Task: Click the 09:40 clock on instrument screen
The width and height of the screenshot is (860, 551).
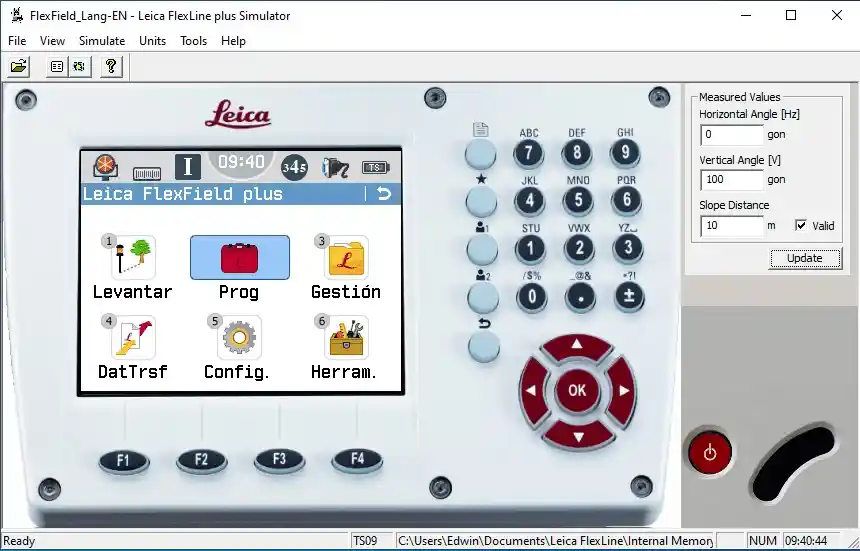Action: coord(241,162)
